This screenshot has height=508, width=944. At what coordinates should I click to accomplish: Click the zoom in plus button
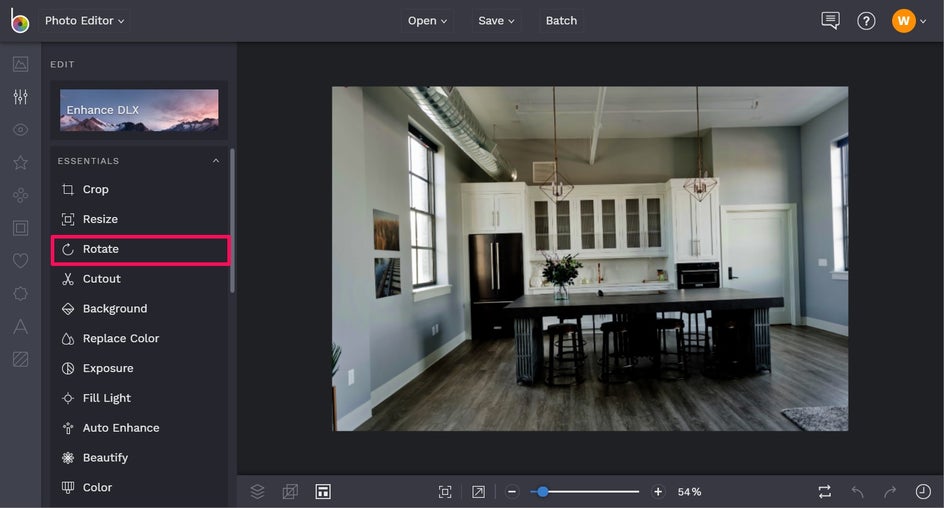[658, 492]
